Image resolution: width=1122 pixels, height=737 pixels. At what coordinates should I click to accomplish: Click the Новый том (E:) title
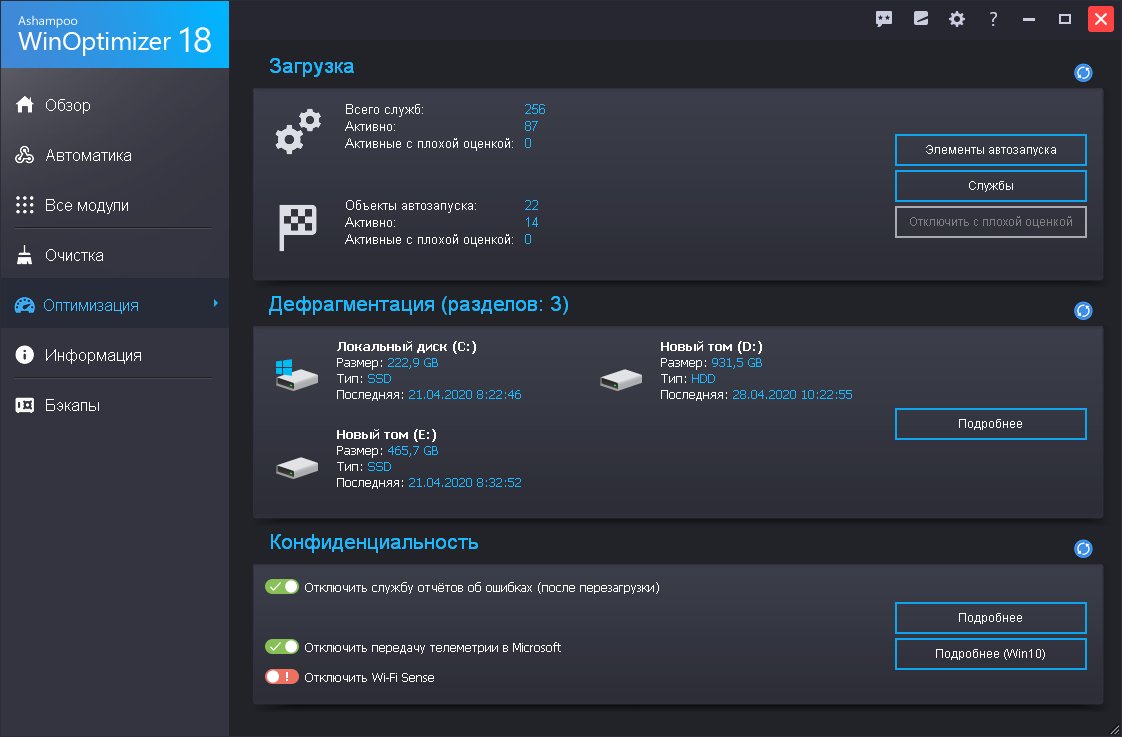tap(386, 434)
